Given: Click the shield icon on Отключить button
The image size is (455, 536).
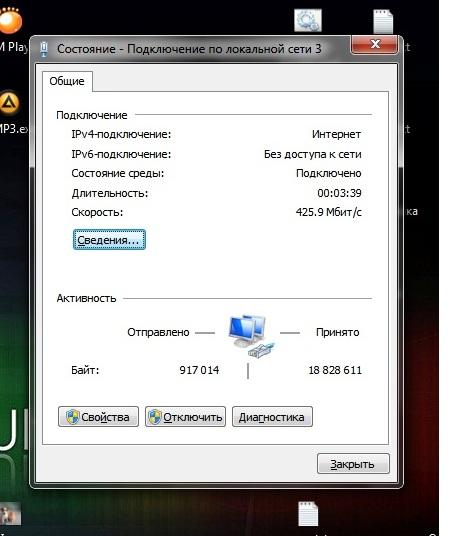Looking at the screenshot, I should pos(154,417).
